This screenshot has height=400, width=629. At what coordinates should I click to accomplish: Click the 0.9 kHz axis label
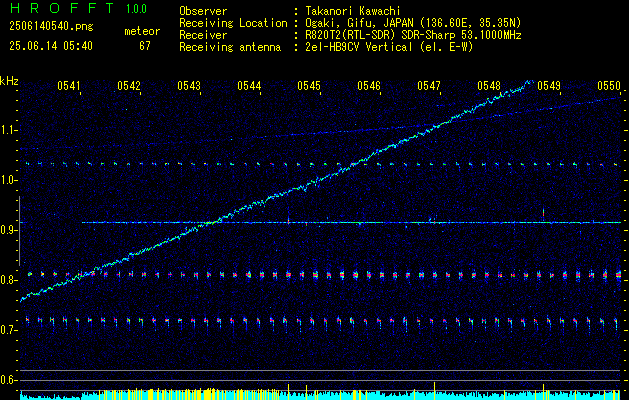7,230
